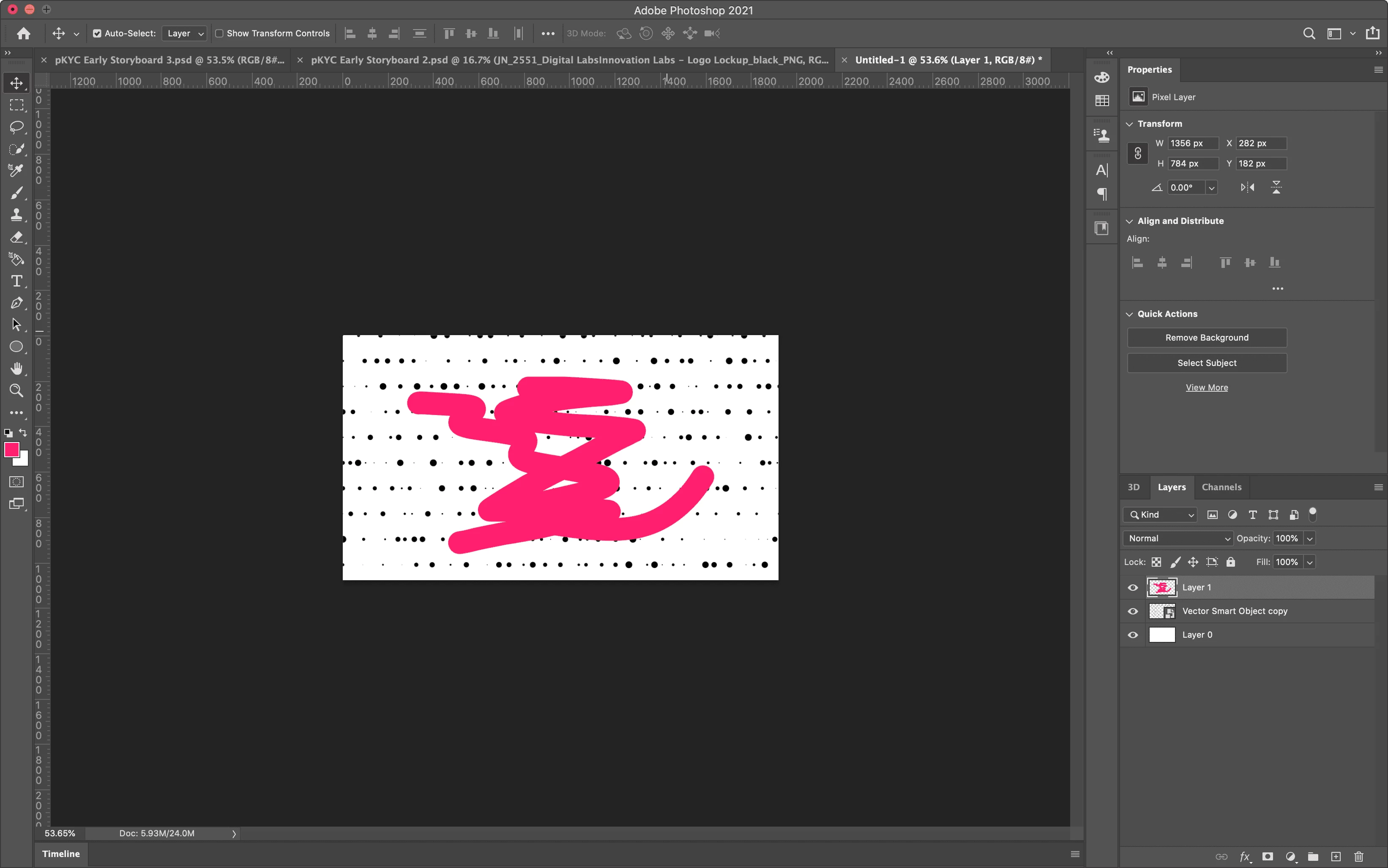
Task: Activate the Zoom tool
Action: (x=16, y=391)
